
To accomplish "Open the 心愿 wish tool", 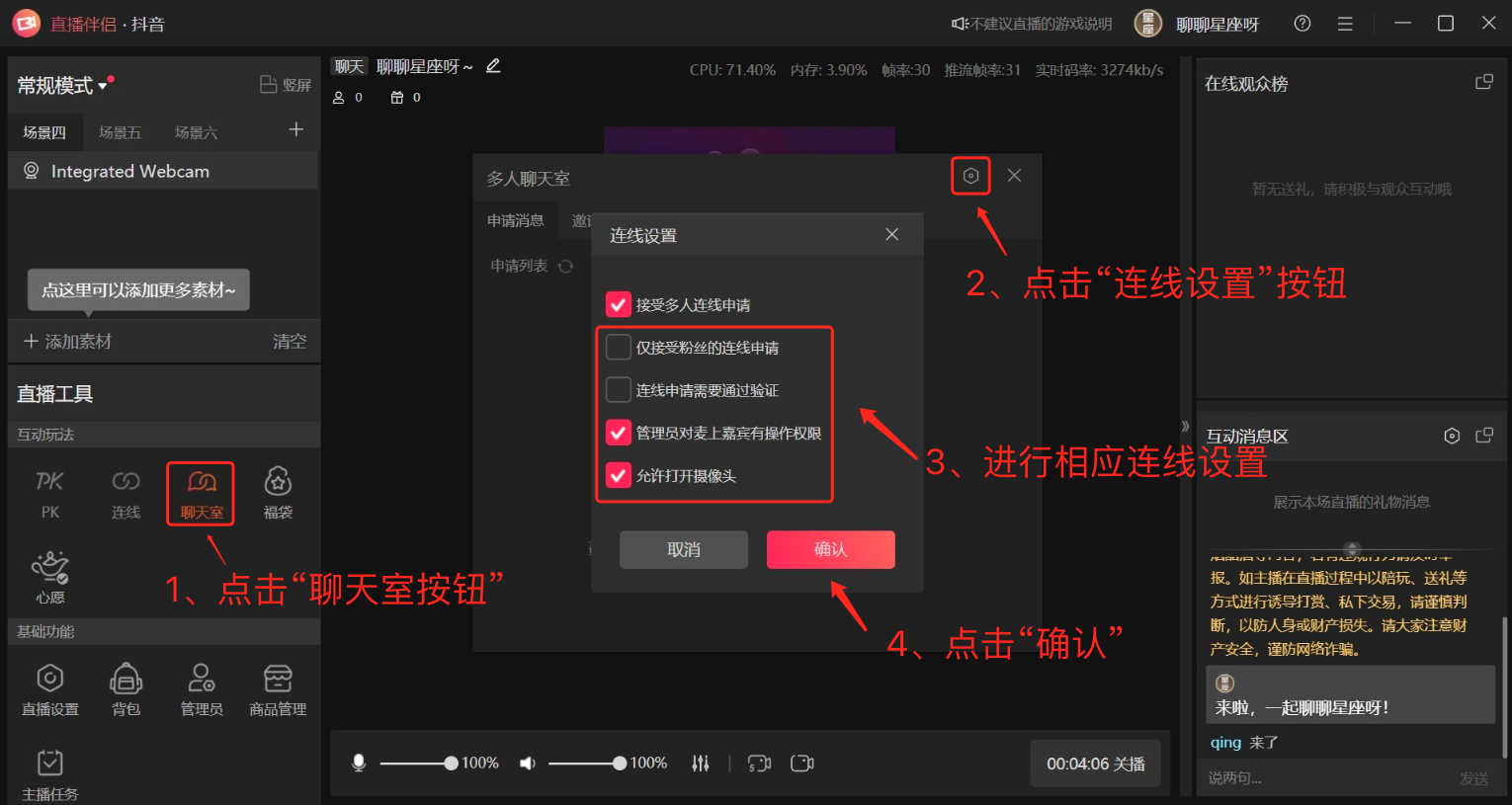I will pyautogui.click(x=49, y=577).
